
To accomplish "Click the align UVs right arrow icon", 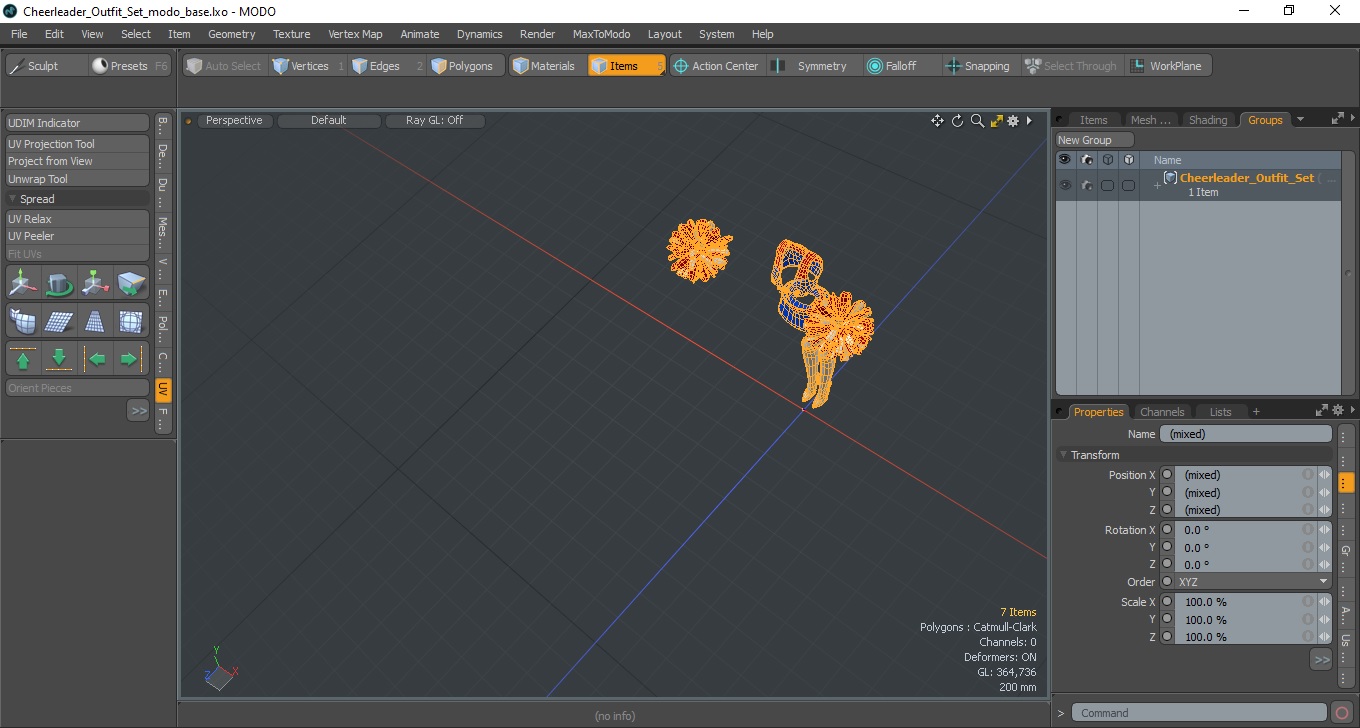I will coord(131,358).
